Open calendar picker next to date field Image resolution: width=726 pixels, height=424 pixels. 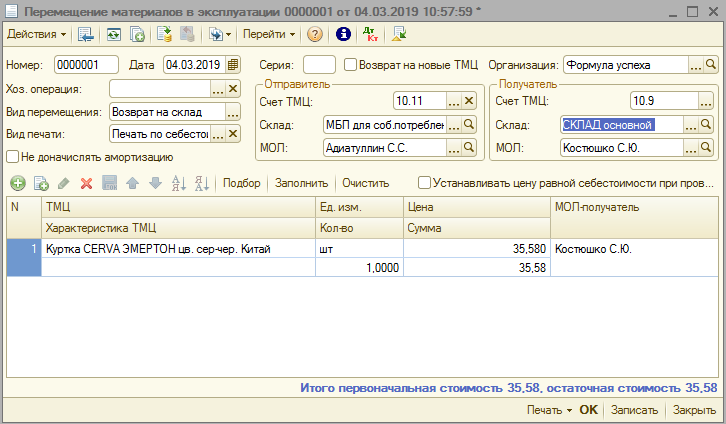[x=233, y=65]
